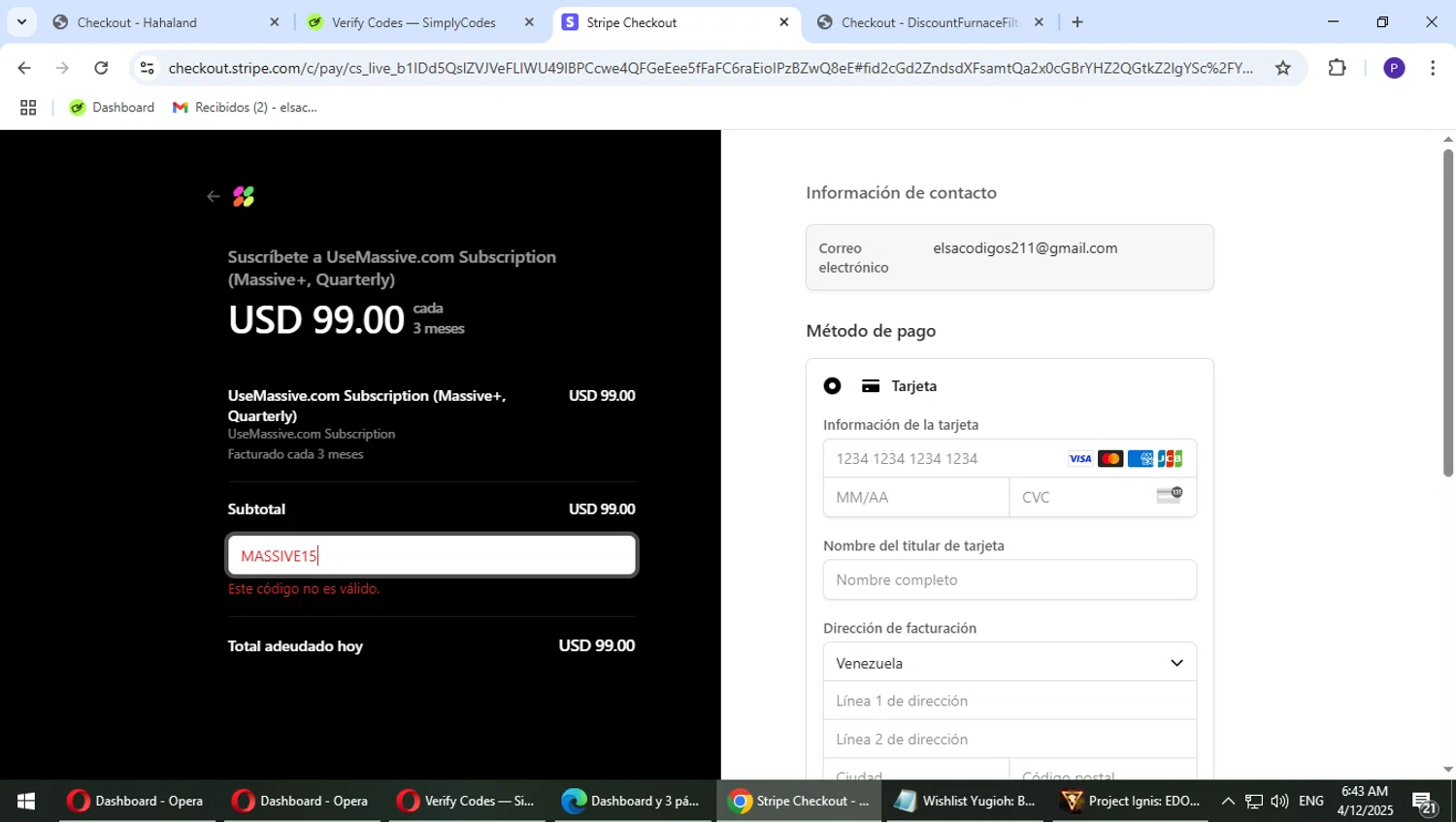Close the Checkout - Hahaland tab
1456x822 pixels.
pyautogui.click(x=274, y=22)
